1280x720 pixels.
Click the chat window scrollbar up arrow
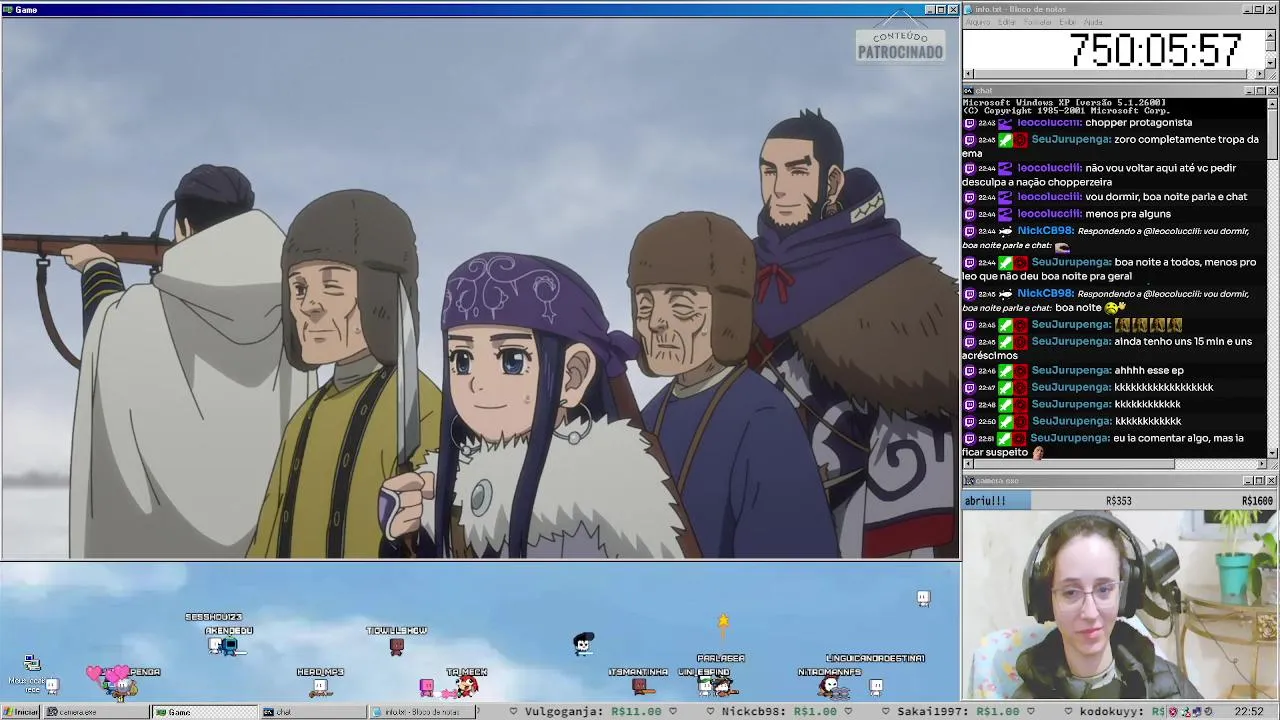click(x=1272, y=104)
